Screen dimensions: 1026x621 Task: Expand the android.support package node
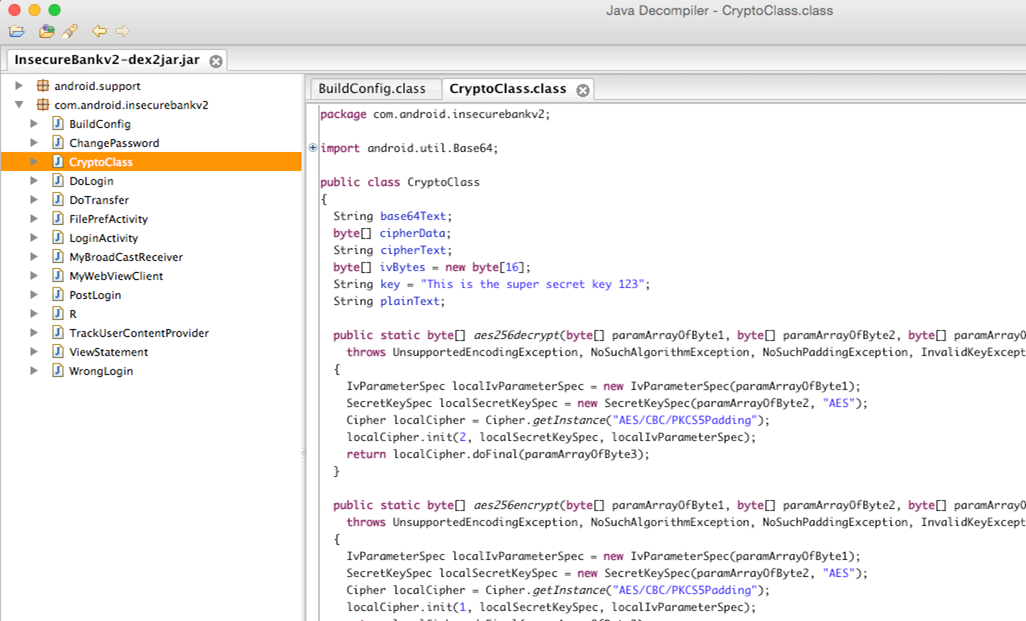[x=19, y=86]
